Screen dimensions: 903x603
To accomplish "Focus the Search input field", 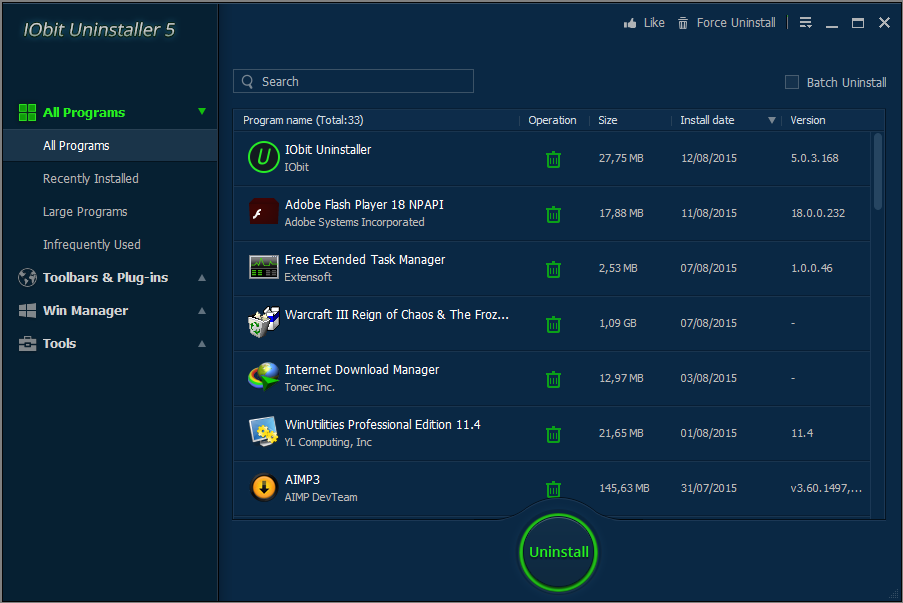I will click(353, 81).
